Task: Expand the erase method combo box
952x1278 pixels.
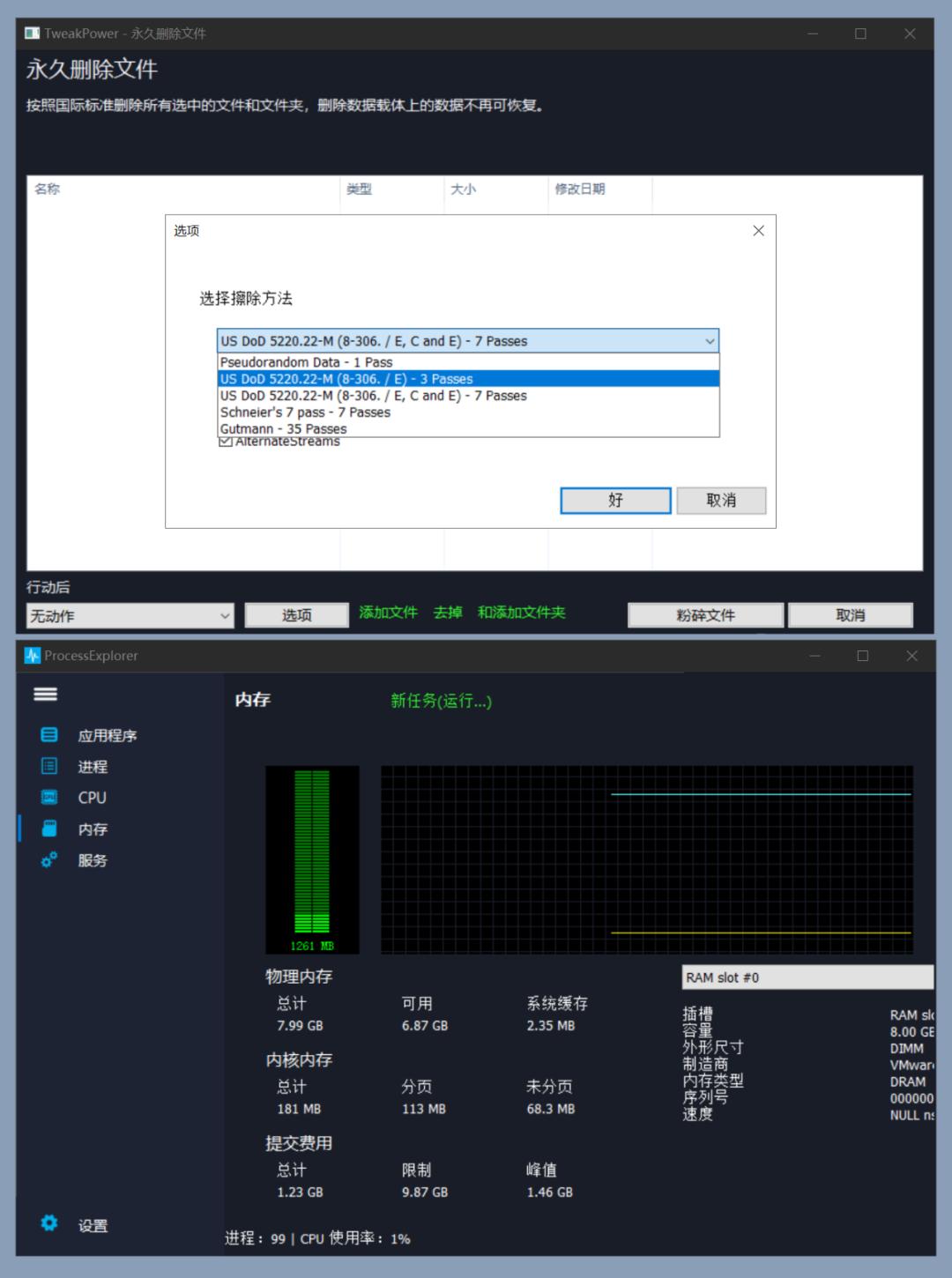Action: pyautogui.click(x=467, y=341)
